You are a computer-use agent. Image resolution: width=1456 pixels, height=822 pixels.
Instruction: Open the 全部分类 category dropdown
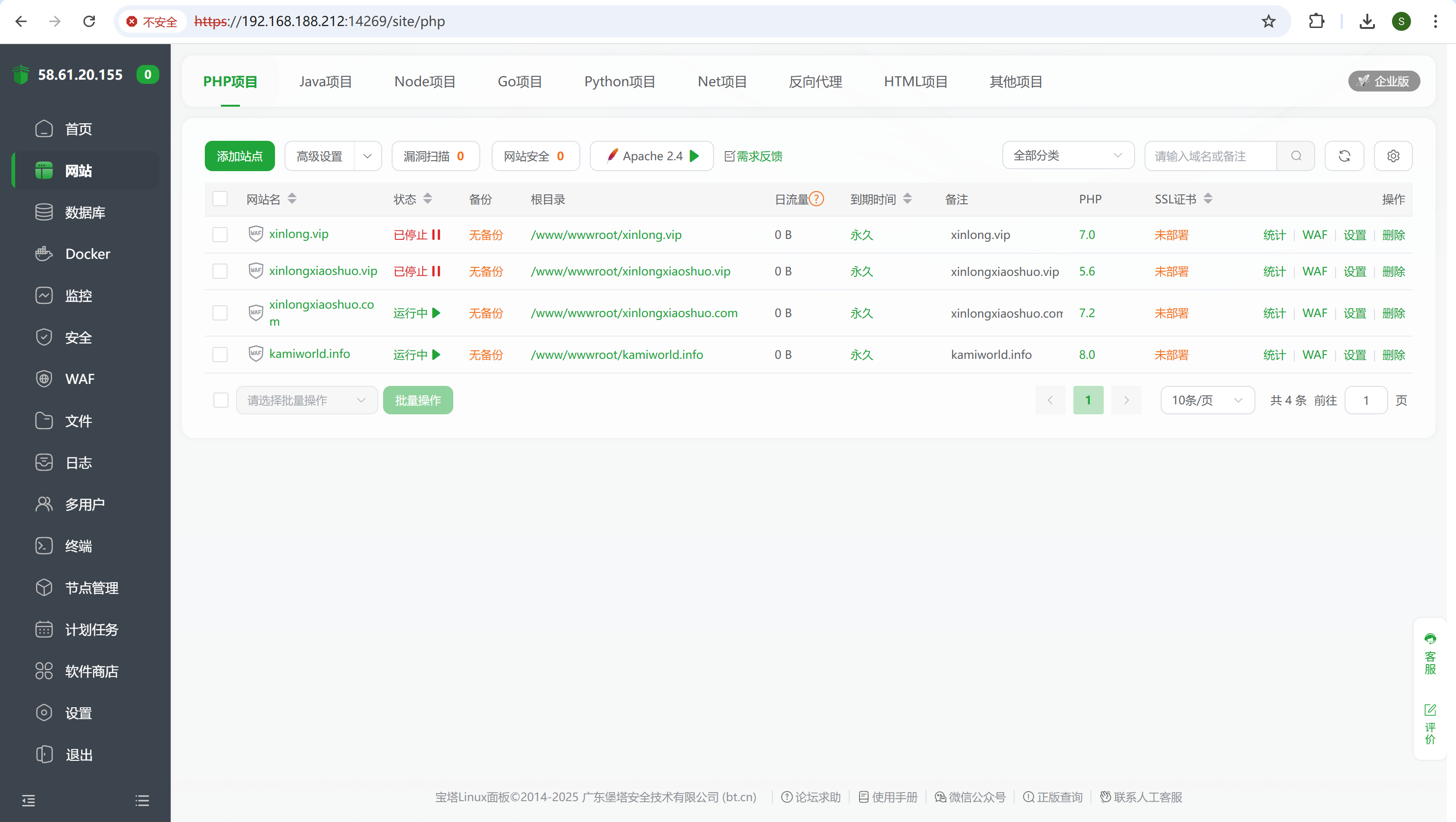(1067, 156)
